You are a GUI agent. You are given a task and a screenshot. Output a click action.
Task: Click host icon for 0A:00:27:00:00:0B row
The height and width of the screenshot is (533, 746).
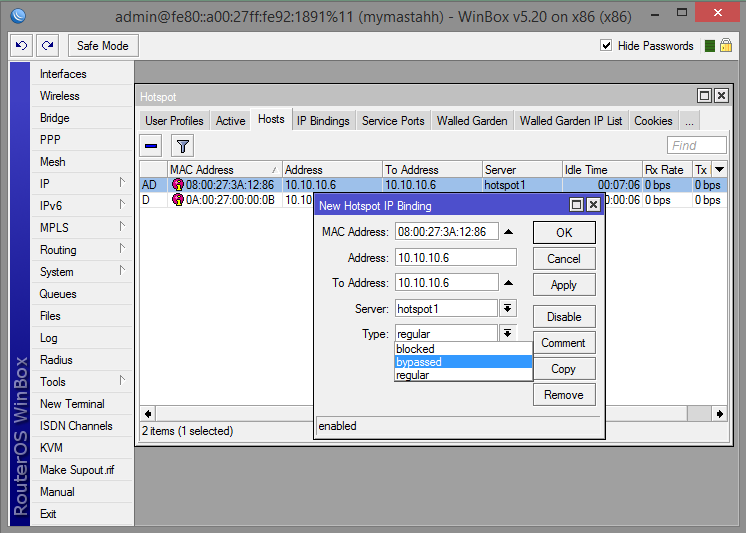click(x=178, y=199)
